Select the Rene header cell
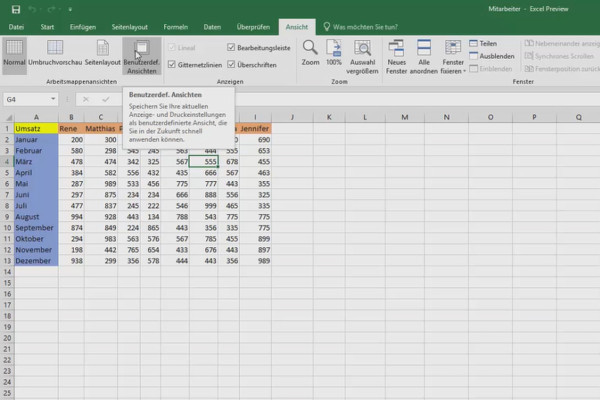The image size is (600, 400). tap(71, 129)
